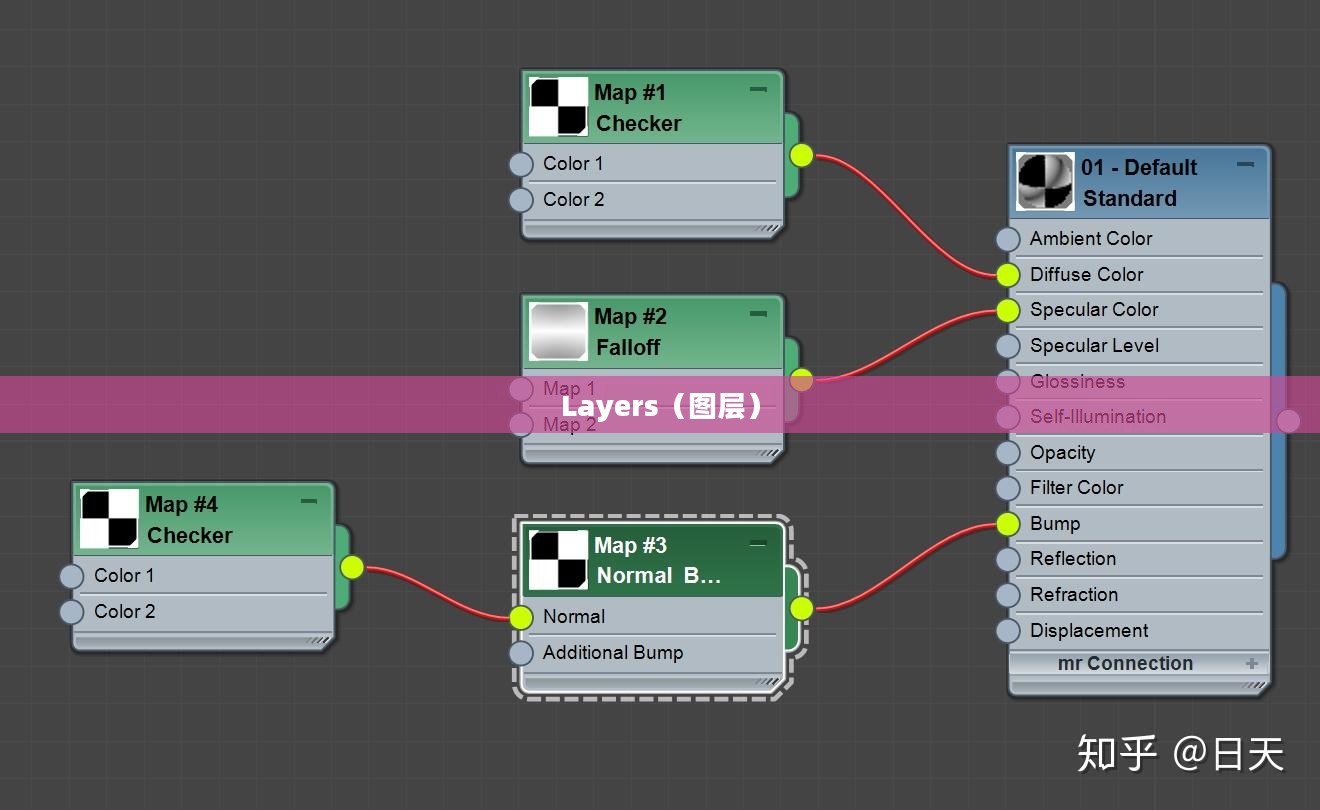Select the Map #1 output socket
The width and height of the screenshot is (1320, 810).
[802, 155]
